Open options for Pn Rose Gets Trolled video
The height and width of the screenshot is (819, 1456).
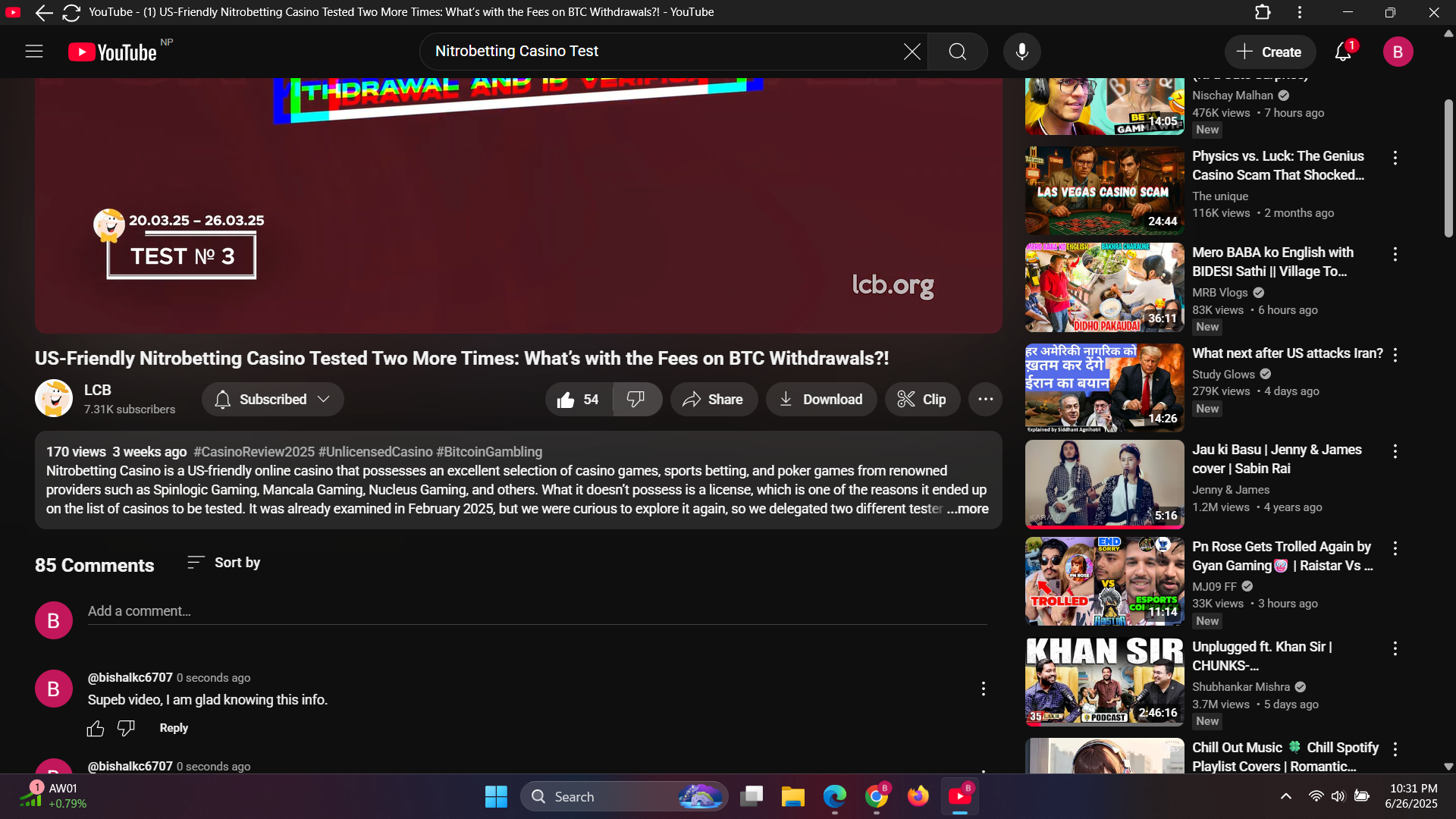pos(1395,548)
